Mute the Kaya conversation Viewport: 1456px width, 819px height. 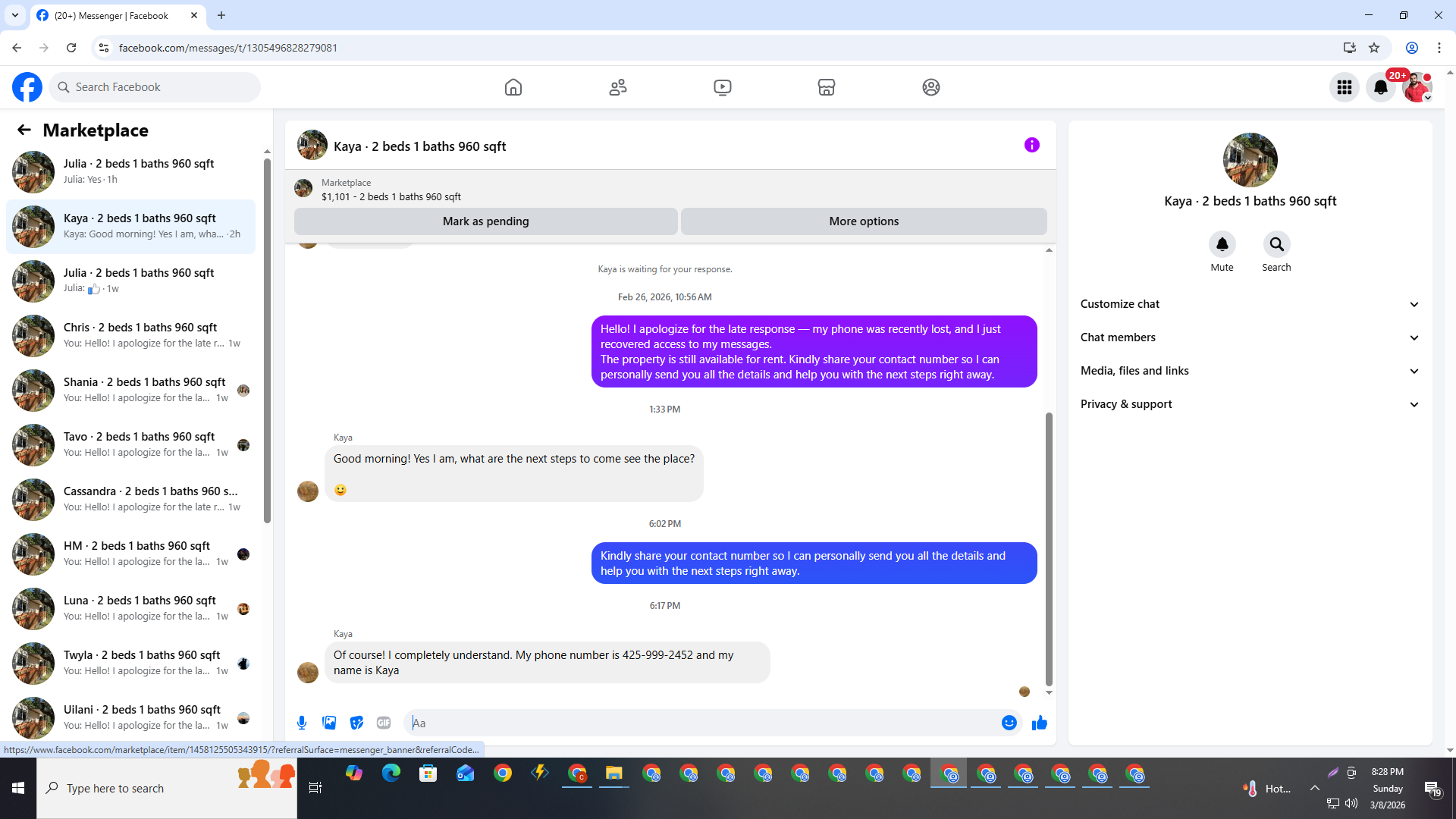click(1222, 244)
